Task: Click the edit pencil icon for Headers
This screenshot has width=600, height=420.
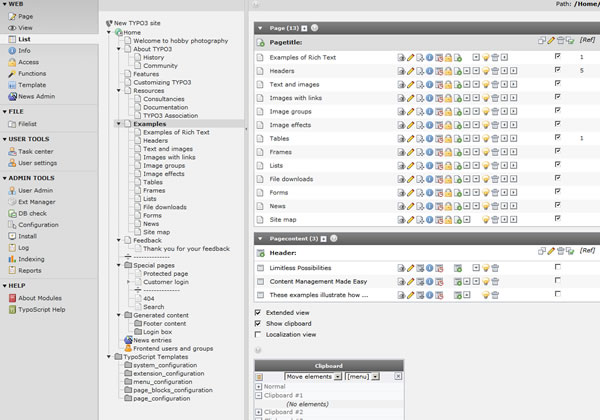Action: coord(410,72)
